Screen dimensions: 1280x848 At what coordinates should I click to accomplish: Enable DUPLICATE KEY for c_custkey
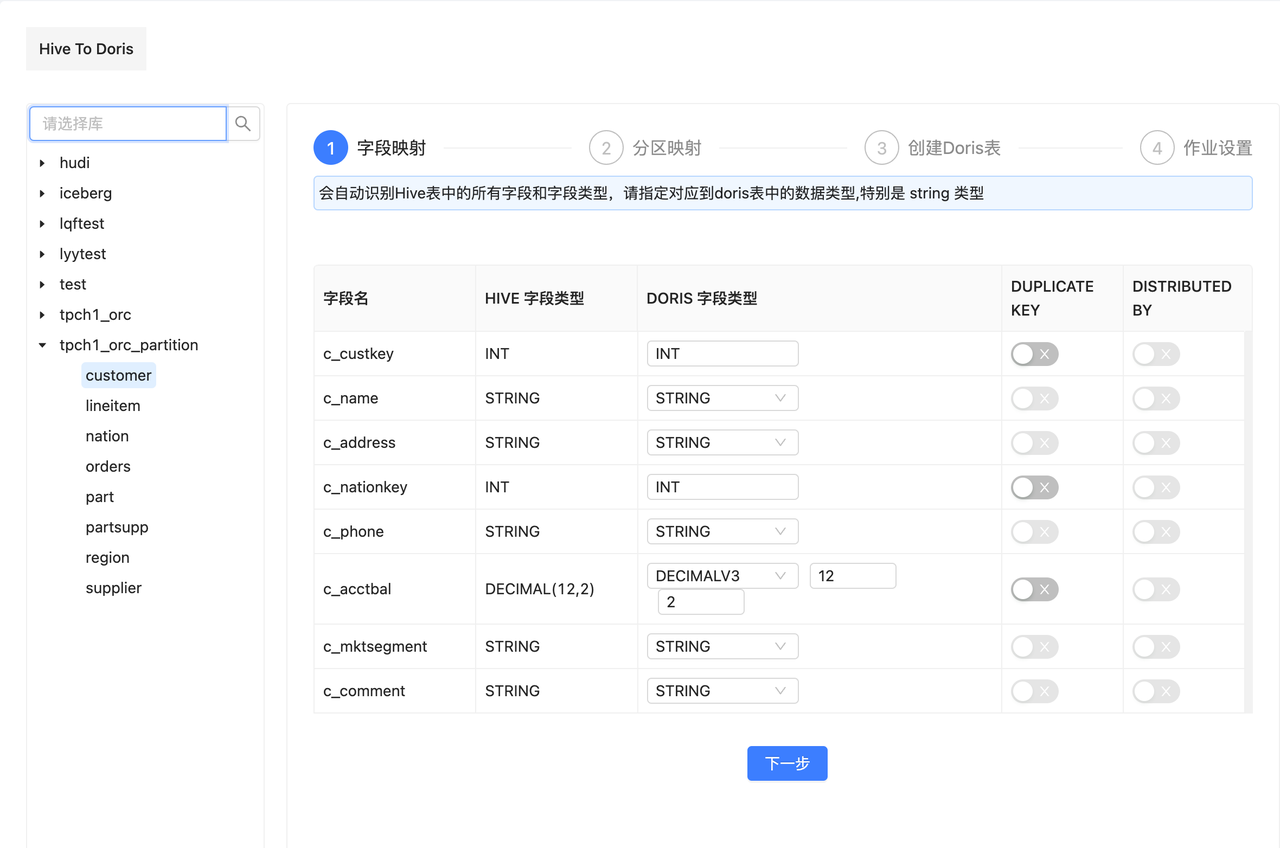point(1034,353)
